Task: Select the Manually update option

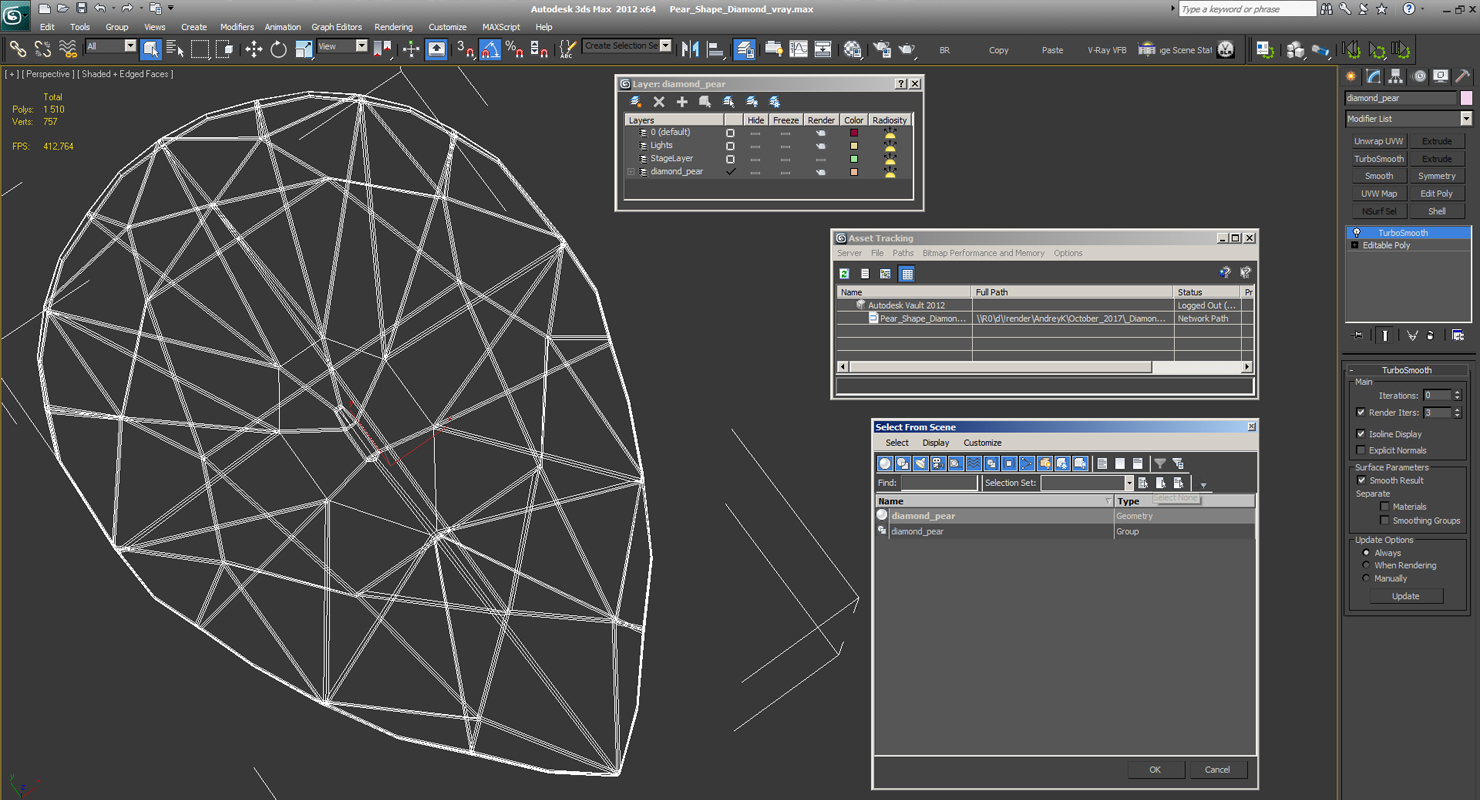Action: pos(1366,579)
